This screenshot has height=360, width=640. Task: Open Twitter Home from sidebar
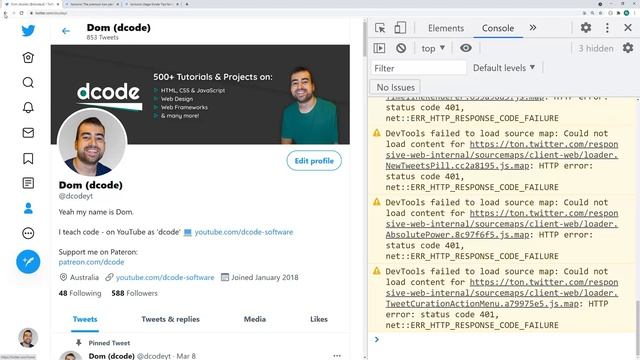(28, 58)
